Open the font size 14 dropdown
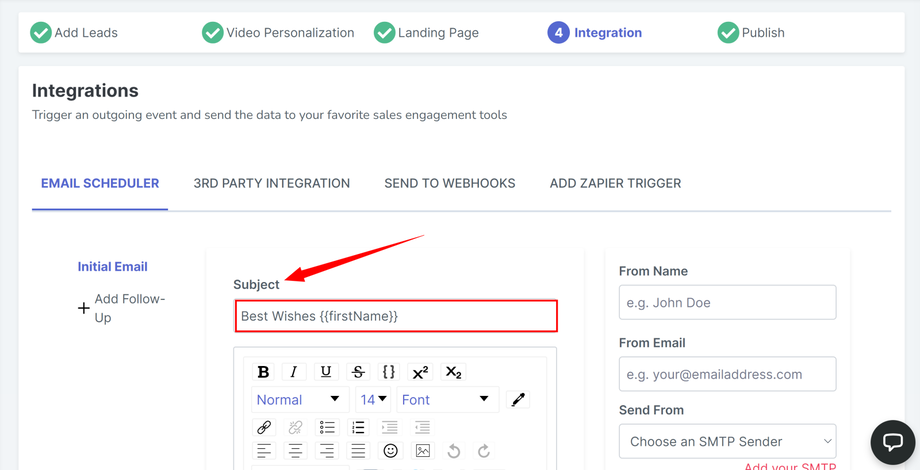 373,399
